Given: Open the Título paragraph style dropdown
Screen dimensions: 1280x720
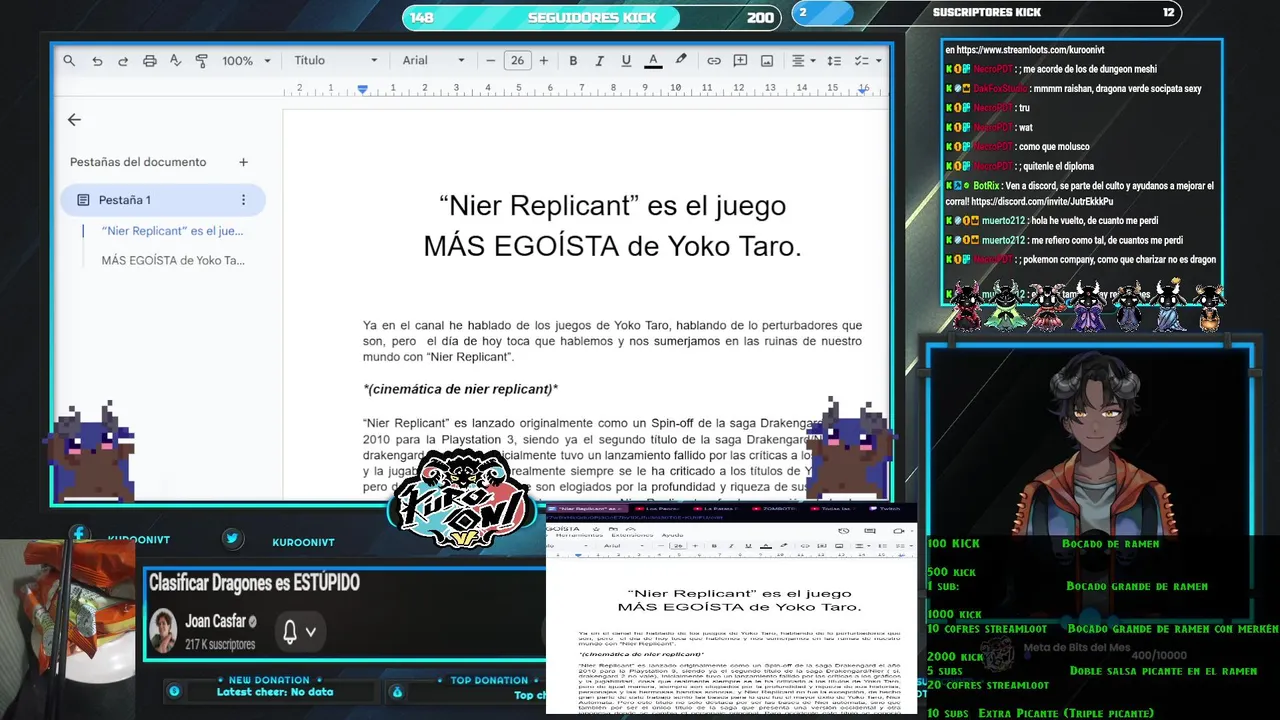Looking at the screenshot, I should pyautogui.click(x=336, y=61).
